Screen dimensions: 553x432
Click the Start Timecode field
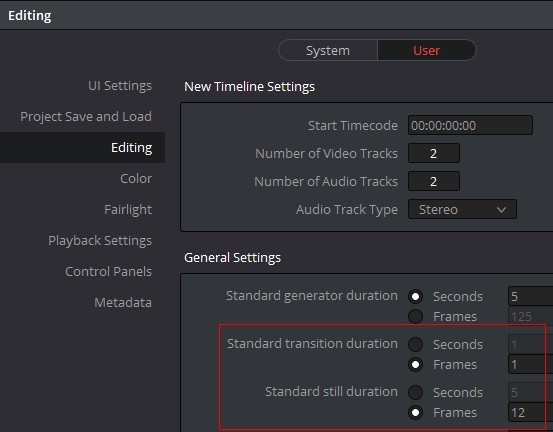pyautogui.click(x=470, y=125)
